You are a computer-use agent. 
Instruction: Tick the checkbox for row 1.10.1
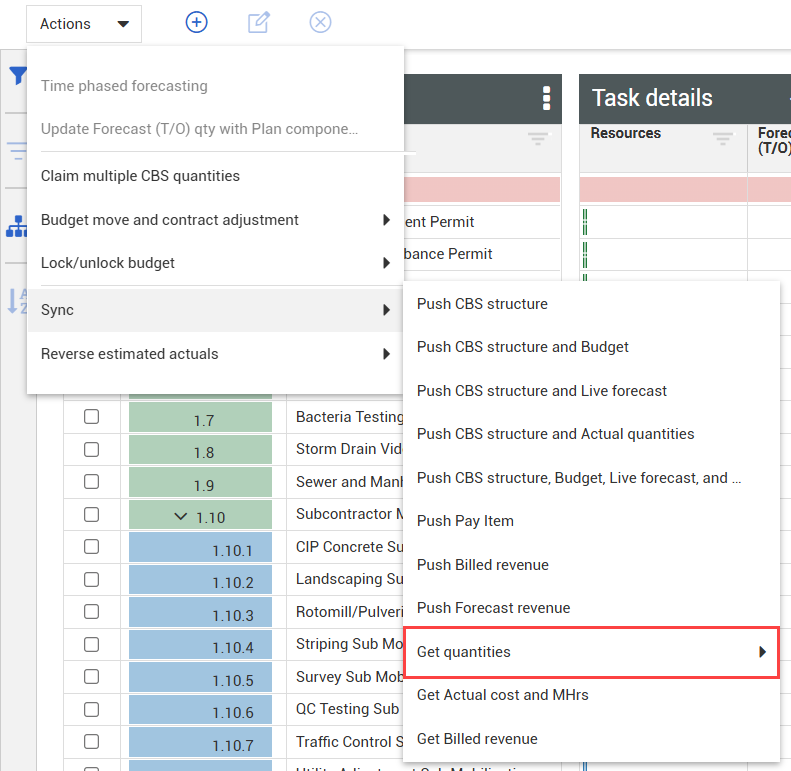(91, 547)
